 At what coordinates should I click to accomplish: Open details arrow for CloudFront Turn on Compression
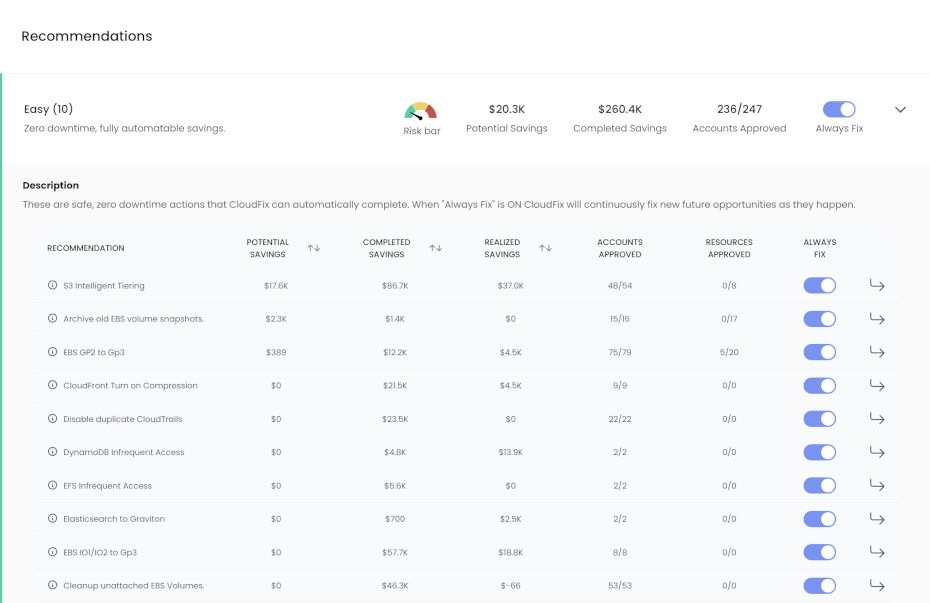click(x=877, y=385)
